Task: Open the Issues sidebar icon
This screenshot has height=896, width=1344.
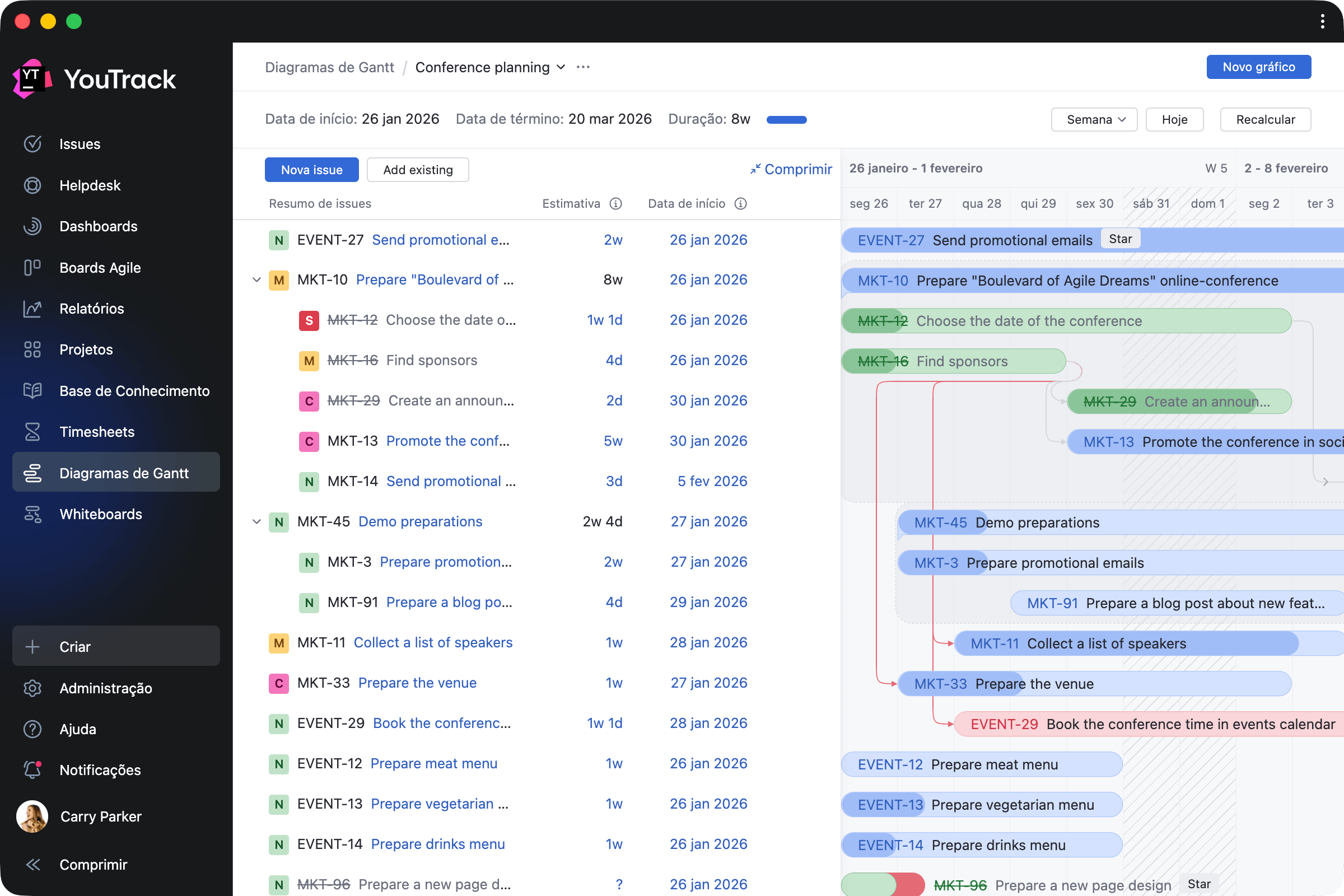Action: click(x=32, y=144)
